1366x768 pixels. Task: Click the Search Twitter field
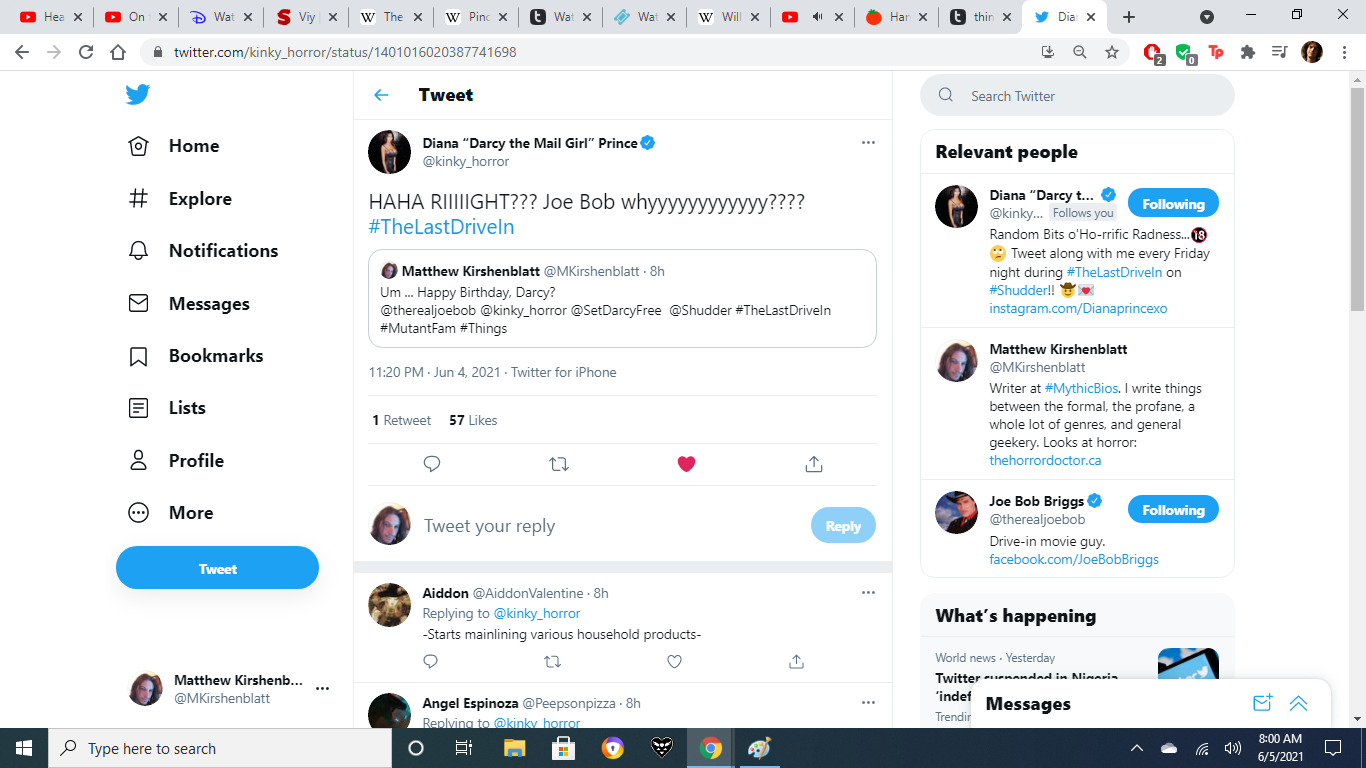pyautogui.click(x=1077, y=96)
